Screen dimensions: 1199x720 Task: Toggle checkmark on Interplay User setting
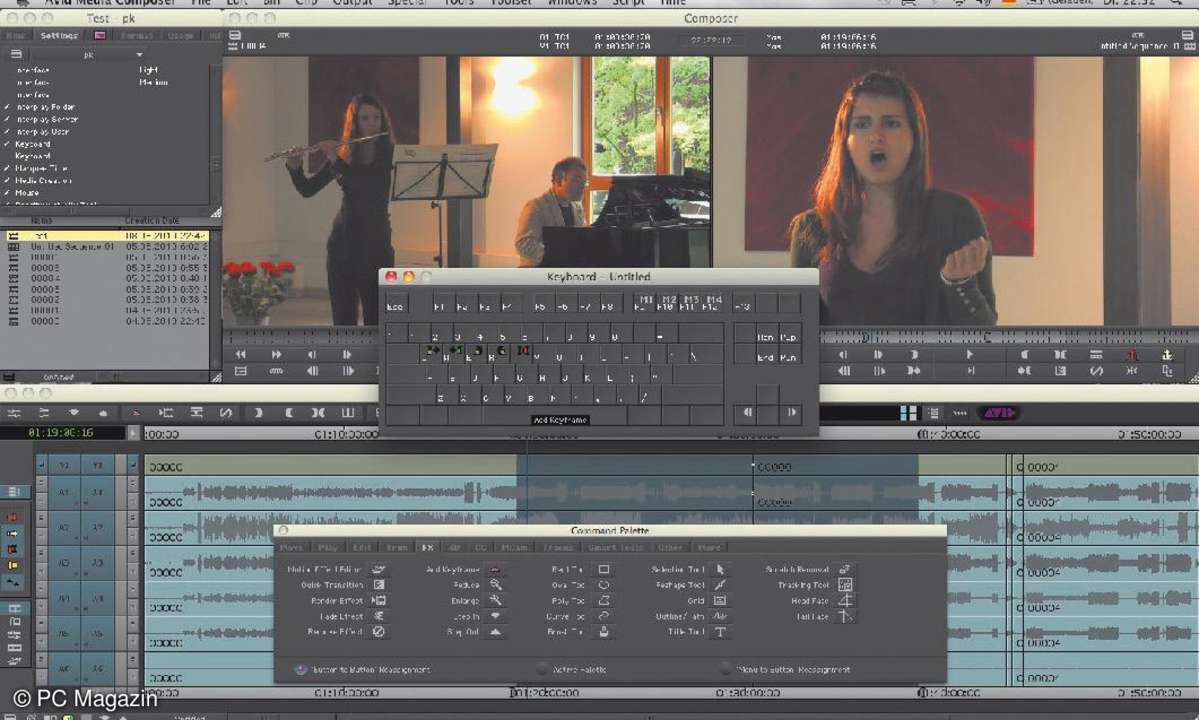tap(7, 131)
